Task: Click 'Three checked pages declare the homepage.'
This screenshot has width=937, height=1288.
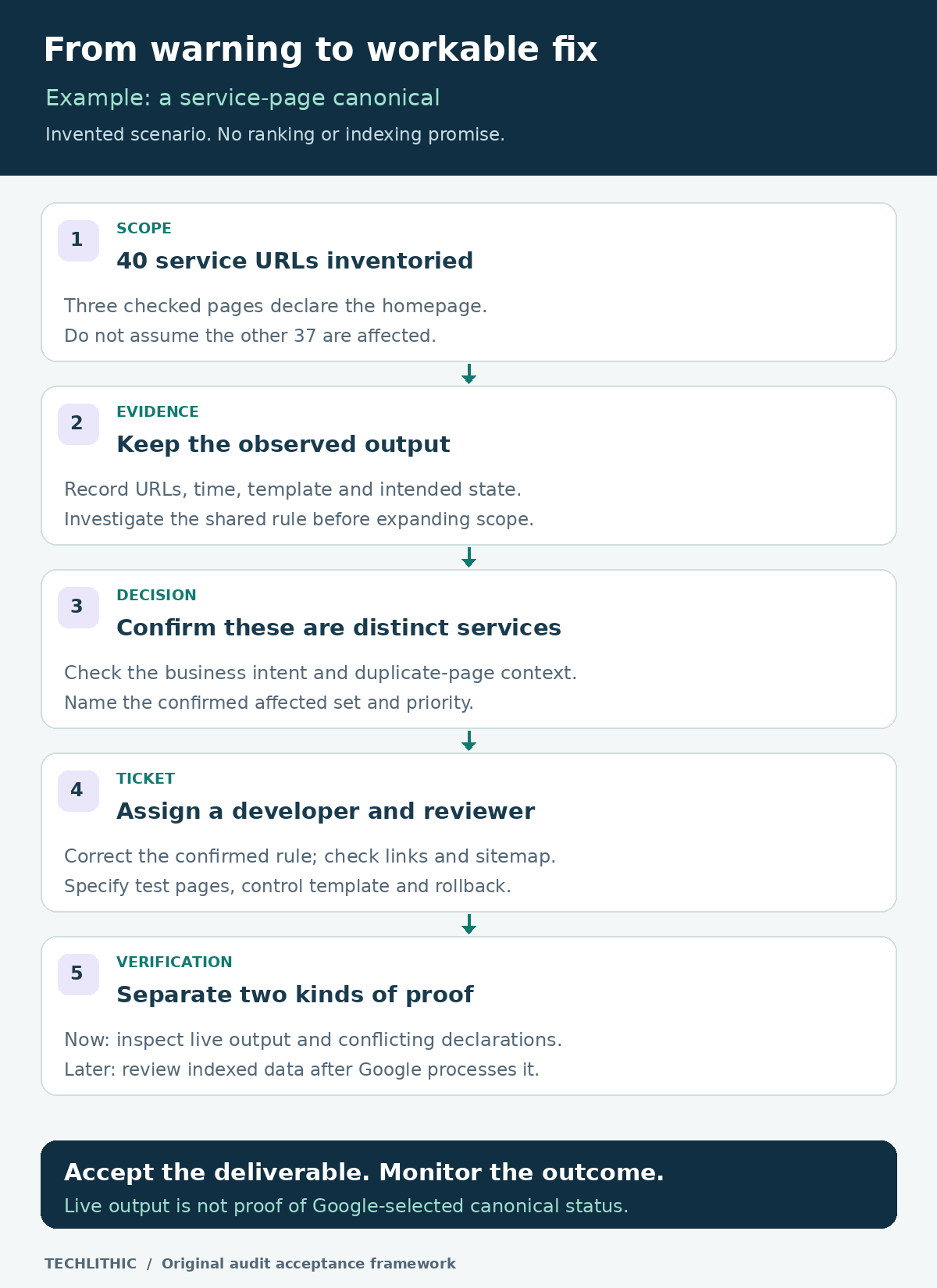Action: point(276,306)
